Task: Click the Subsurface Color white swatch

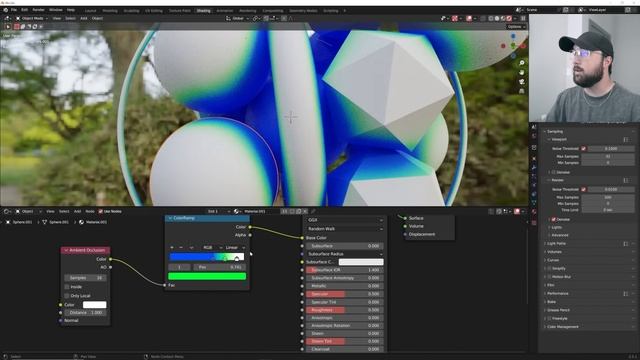Action: (x=361, y=262)
